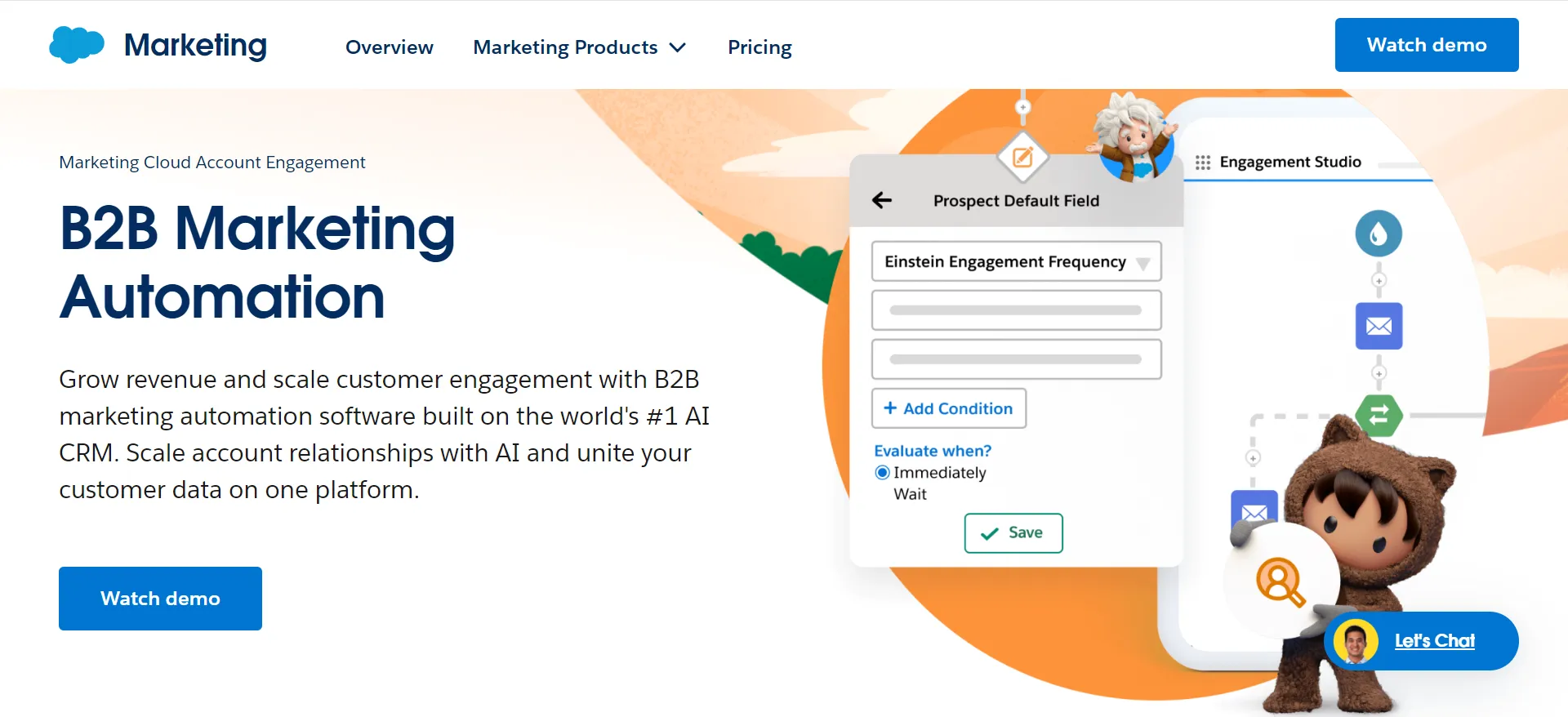
Task: Open the Overview nav item
Action: 390,47
